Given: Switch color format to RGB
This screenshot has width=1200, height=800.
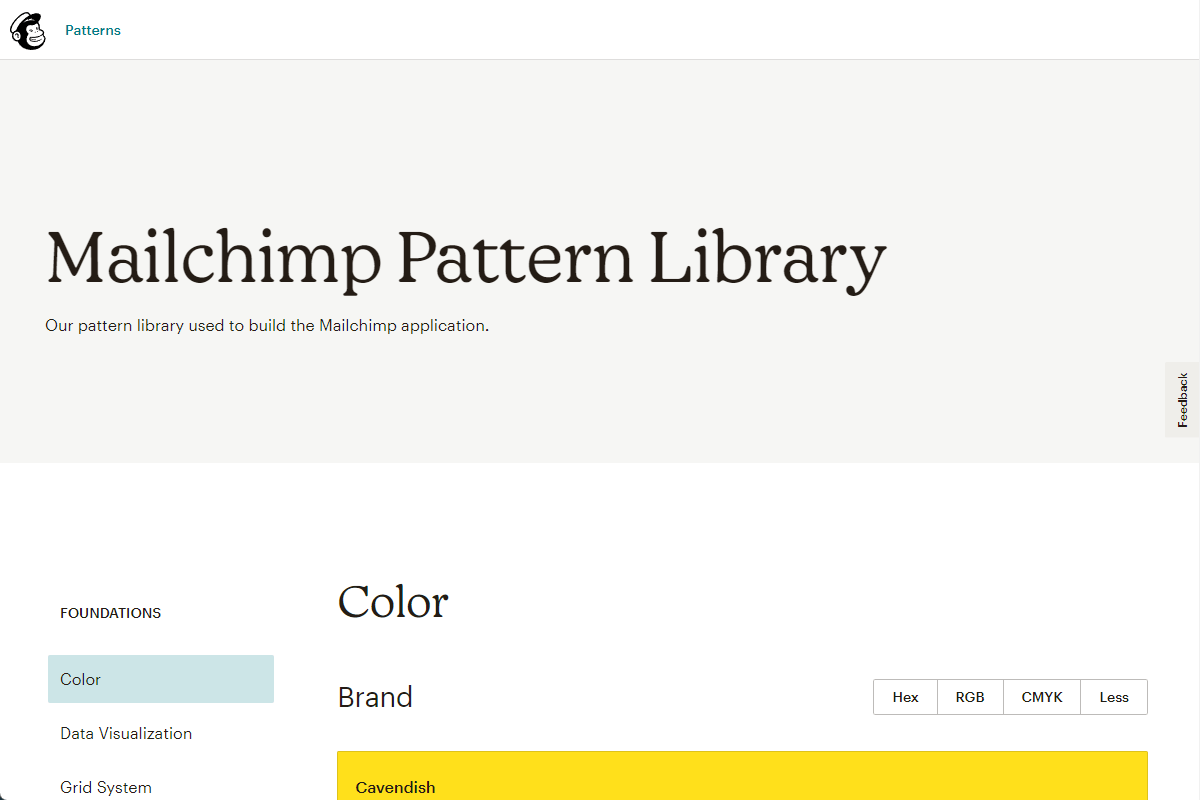Looking at the screenshot, I should click(x=970, y=697).
